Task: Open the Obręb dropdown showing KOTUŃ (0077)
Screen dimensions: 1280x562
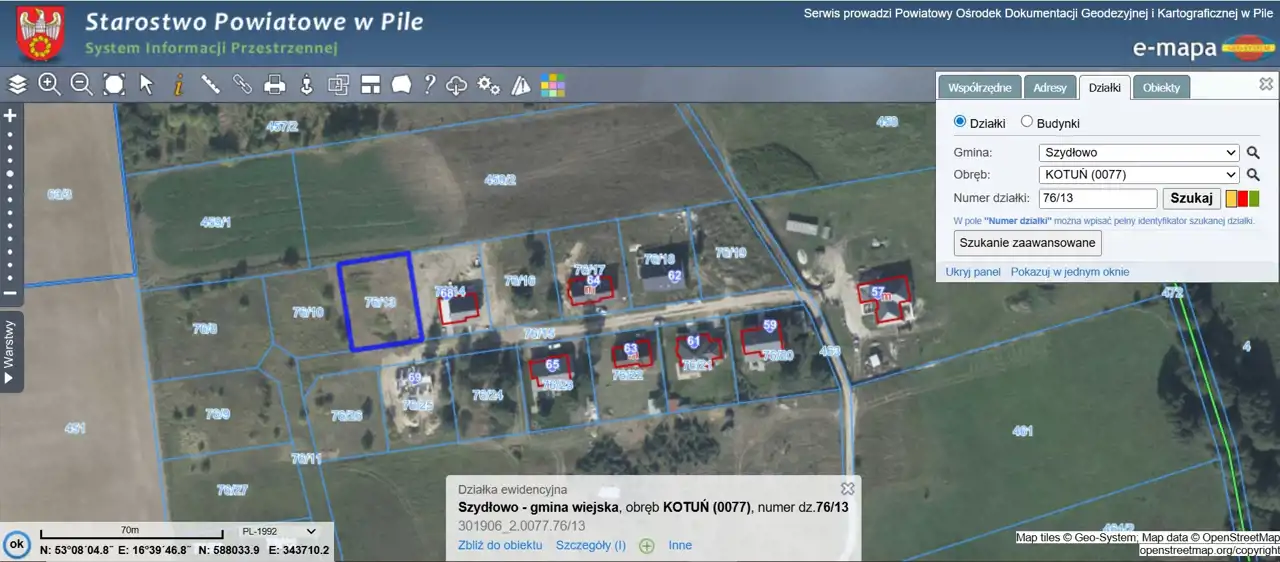Action: [1139, 175]
